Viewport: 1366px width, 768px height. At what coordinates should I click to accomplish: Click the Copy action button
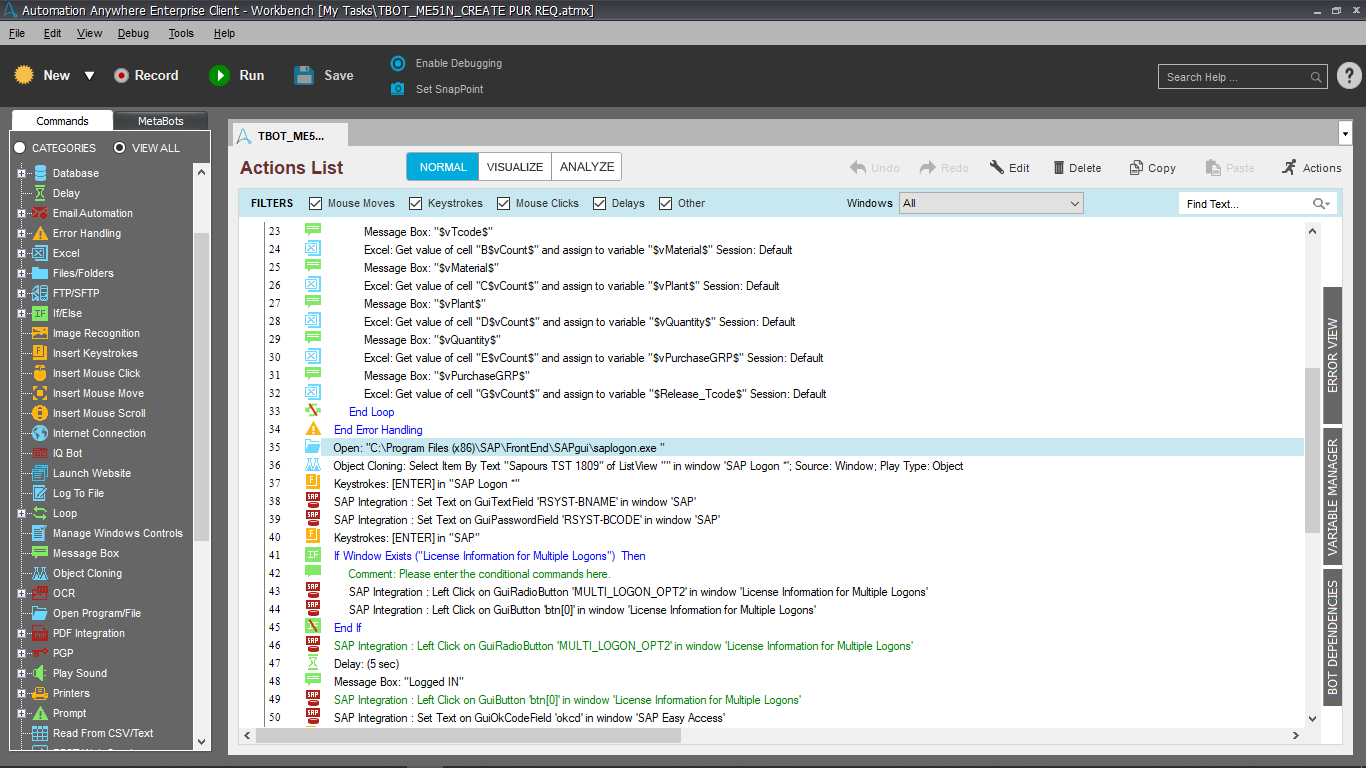(x=1153, y=168)
